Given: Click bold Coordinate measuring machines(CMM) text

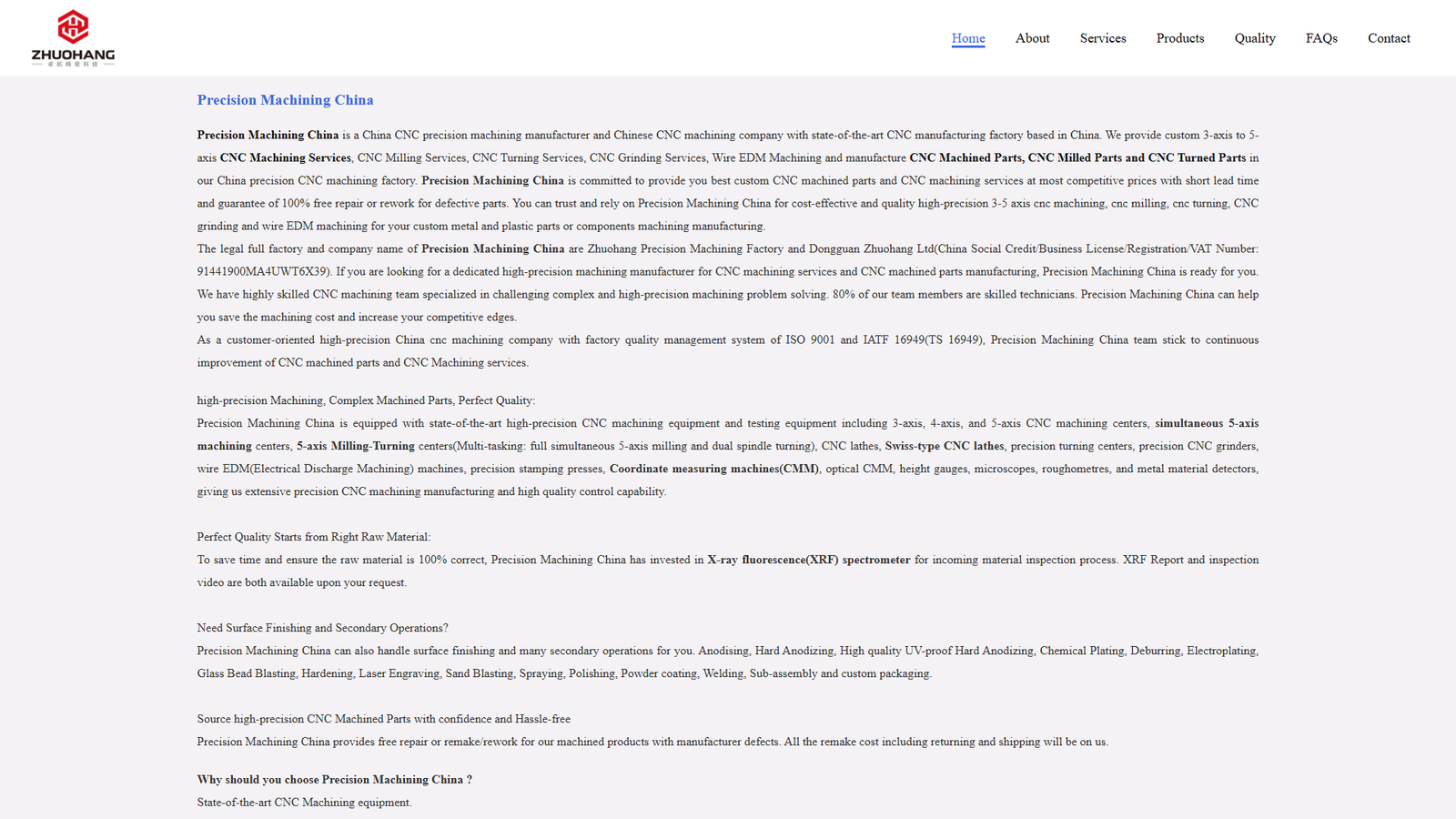Looking at the screenshot, I should click(x=713, y=469).
